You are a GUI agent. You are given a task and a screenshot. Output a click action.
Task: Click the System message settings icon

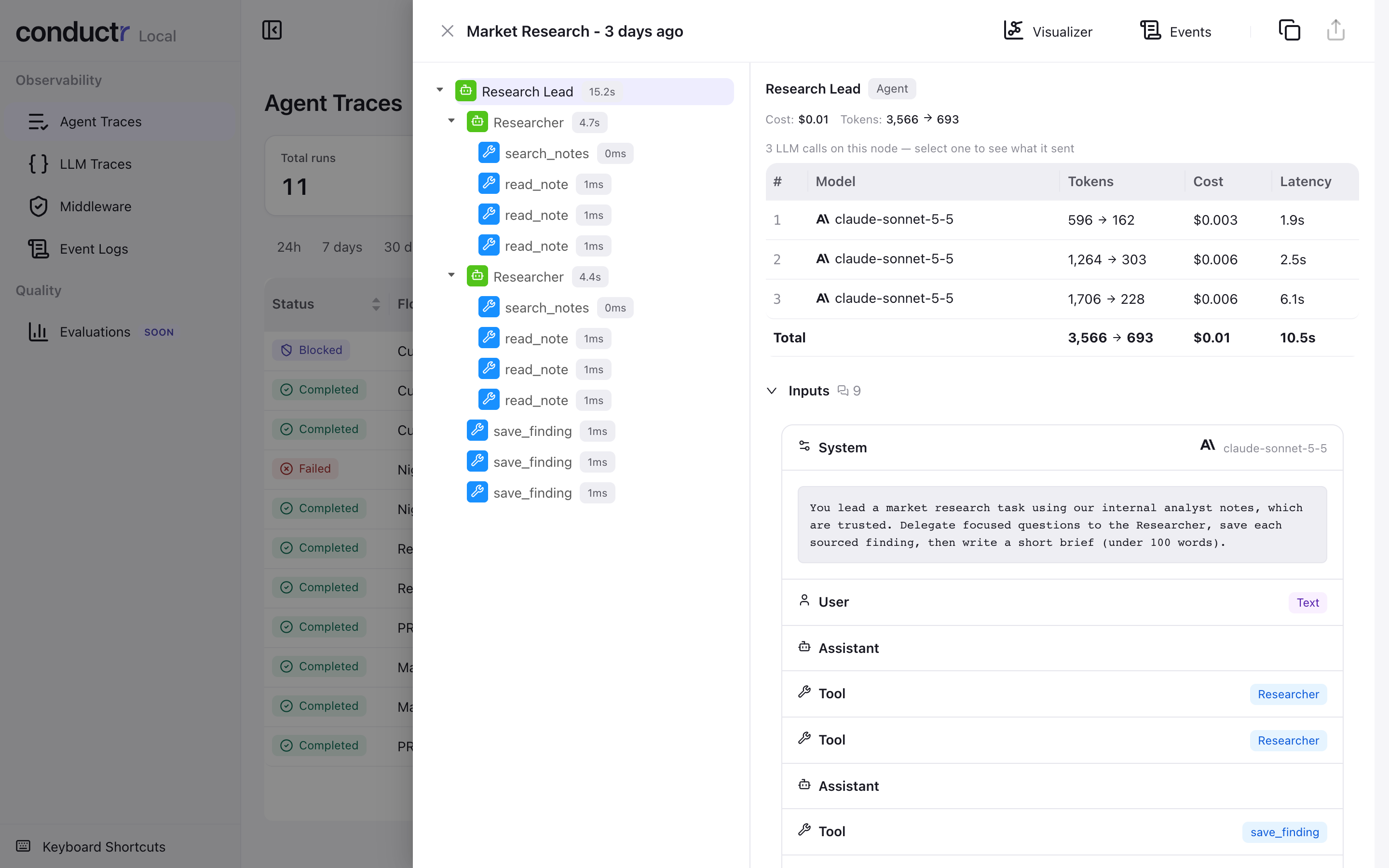pyautogui.click(x=804, y=446)
